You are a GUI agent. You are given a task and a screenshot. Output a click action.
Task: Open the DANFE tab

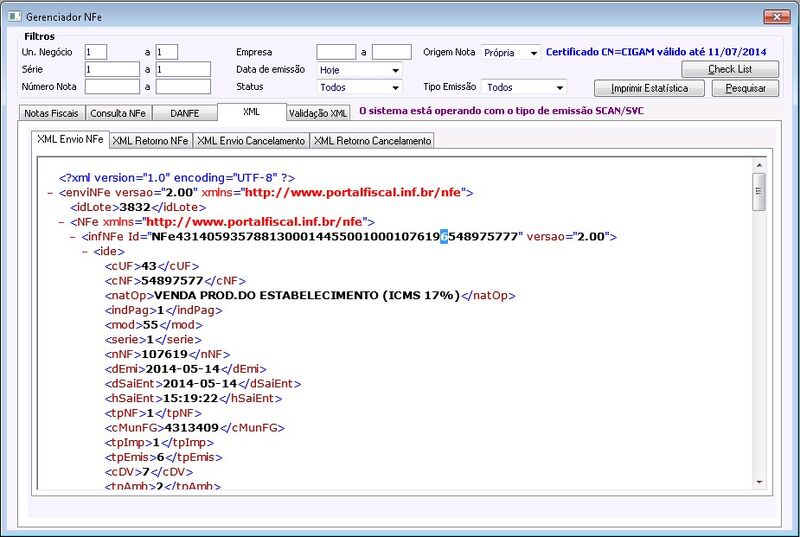point(185,113)
